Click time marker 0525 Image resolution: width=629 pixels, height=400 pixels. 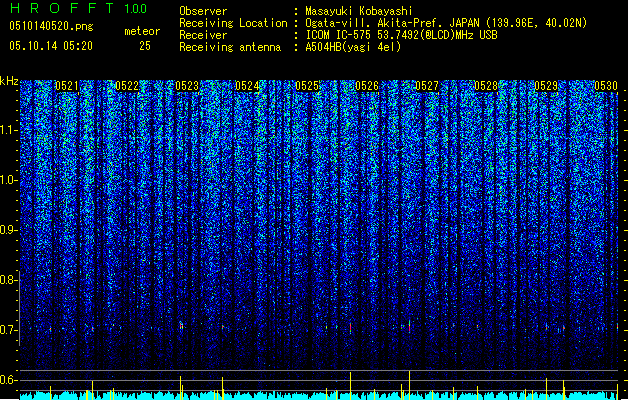coord(307,86)
